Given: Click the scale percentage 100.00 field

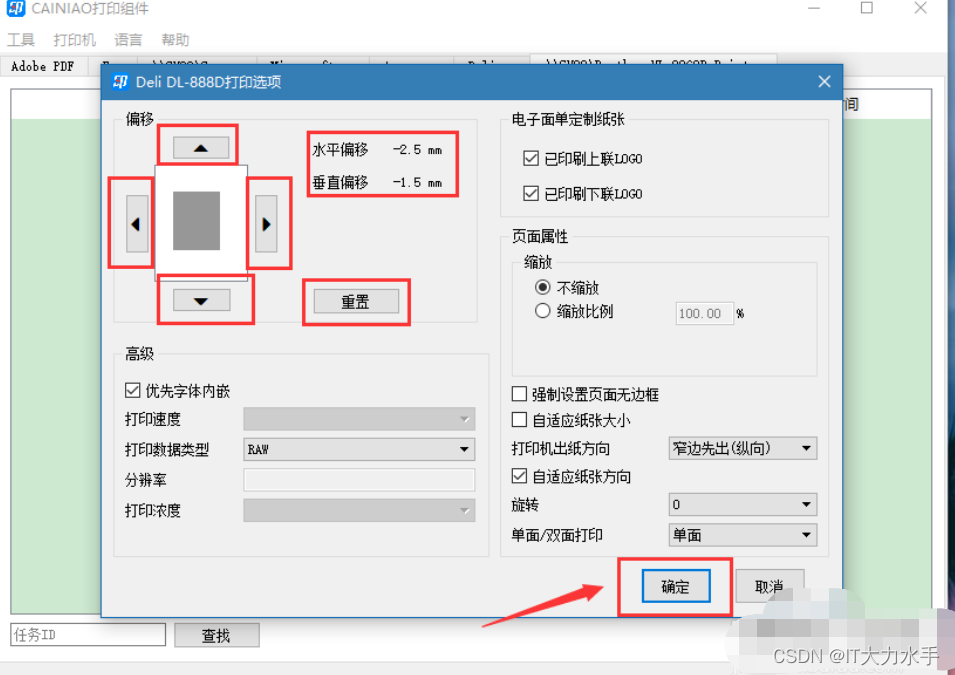Looking at the screenshot, I should [x=704, y=313].
